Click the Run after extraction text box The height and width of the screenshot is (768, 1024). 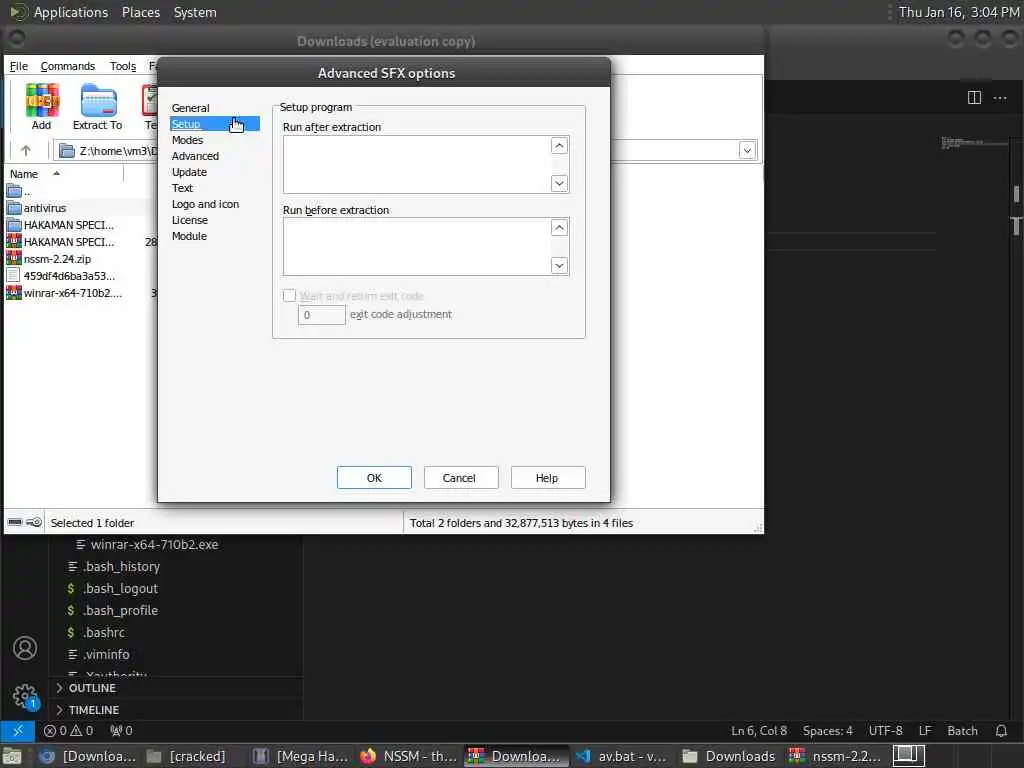417,164
